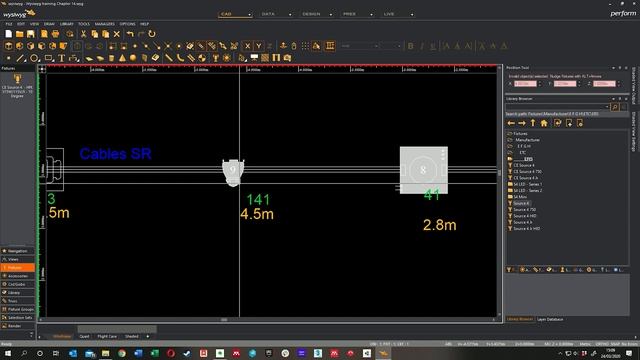640x360 pixels.
Task: Click the Y position input field
Action: coord(565,84)
